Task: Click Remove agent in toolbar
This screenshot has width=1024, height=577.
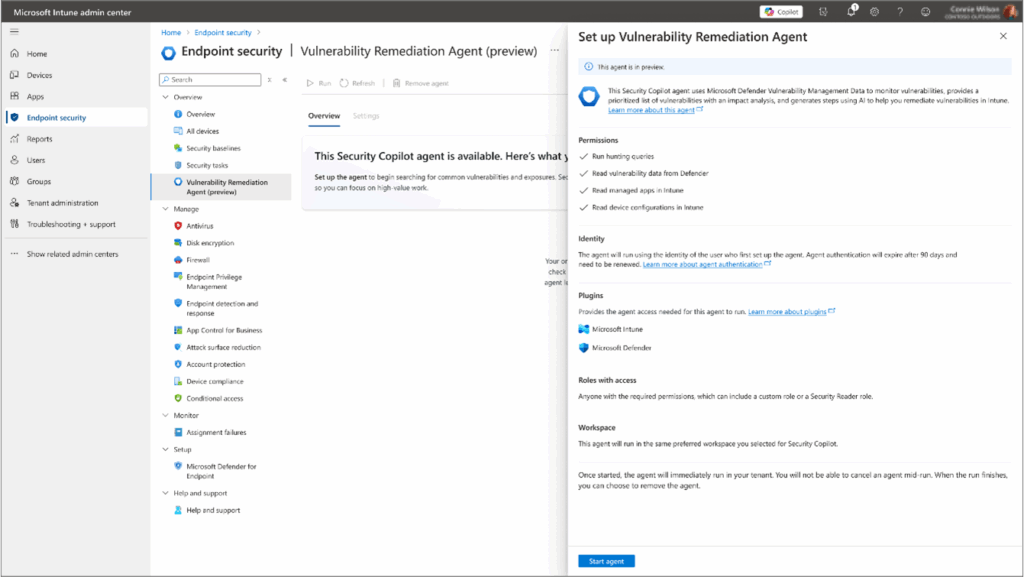Action: [x=421, y=84]
